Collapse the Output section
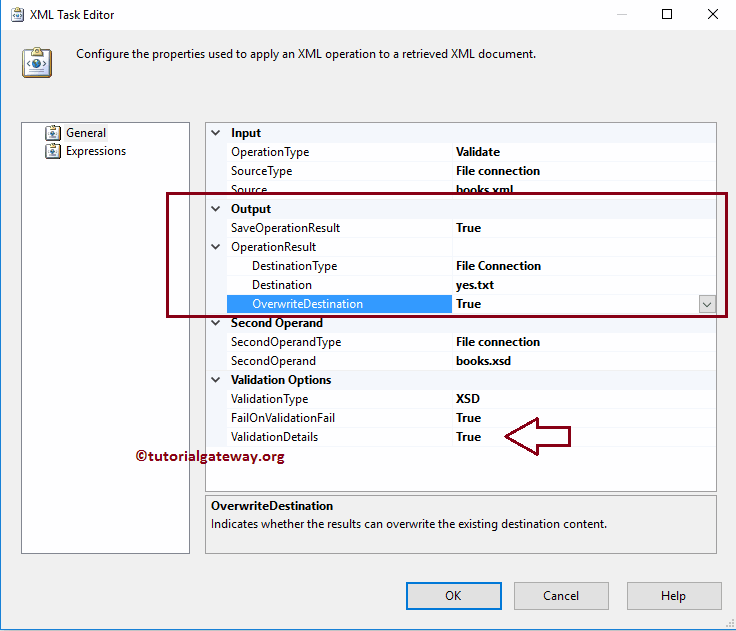Viewport: 736px width, 631px height. (216, 209)
